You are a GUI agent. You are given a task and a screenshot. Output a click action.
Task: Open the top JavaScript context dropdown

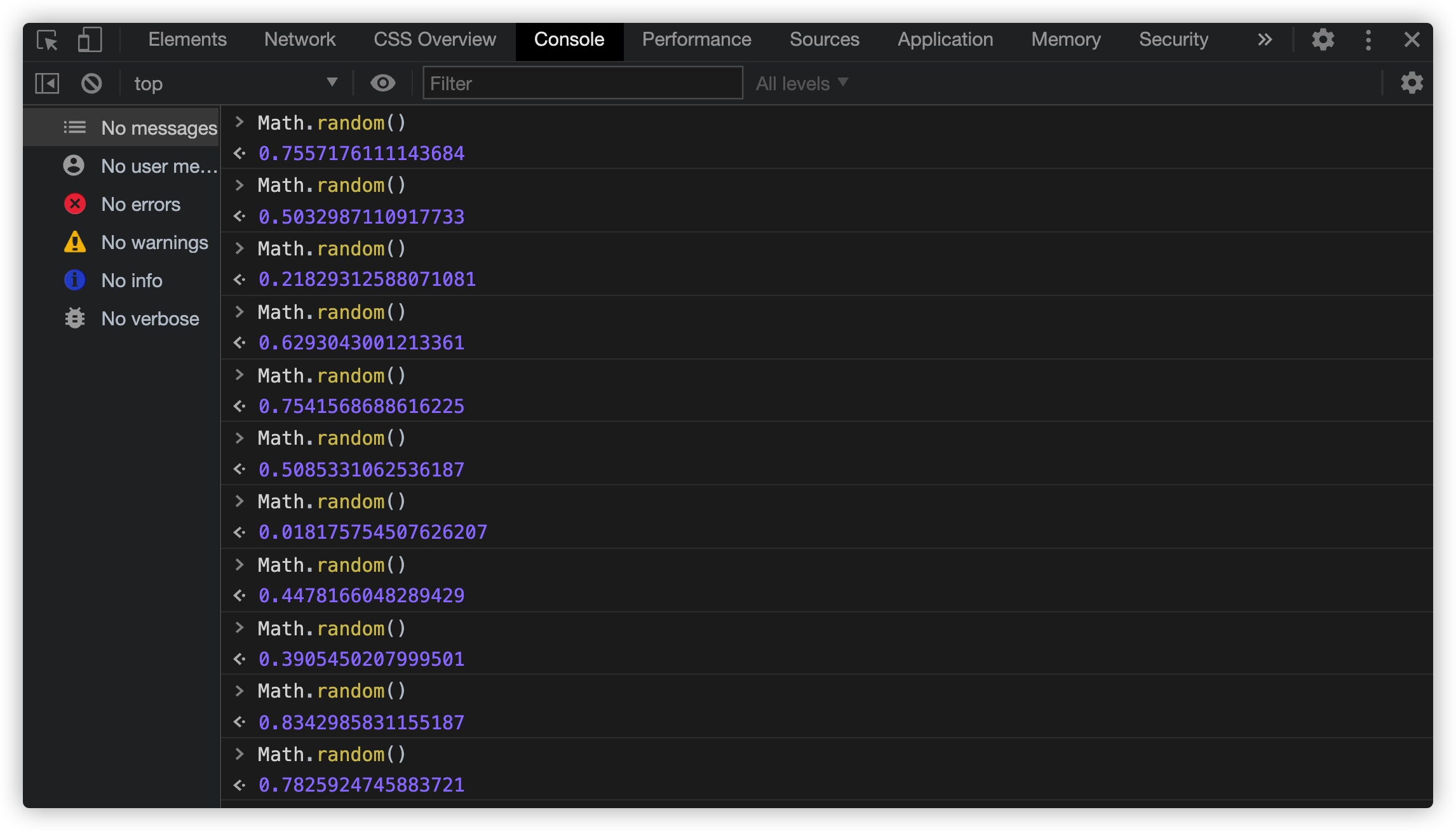coord(235,83)
